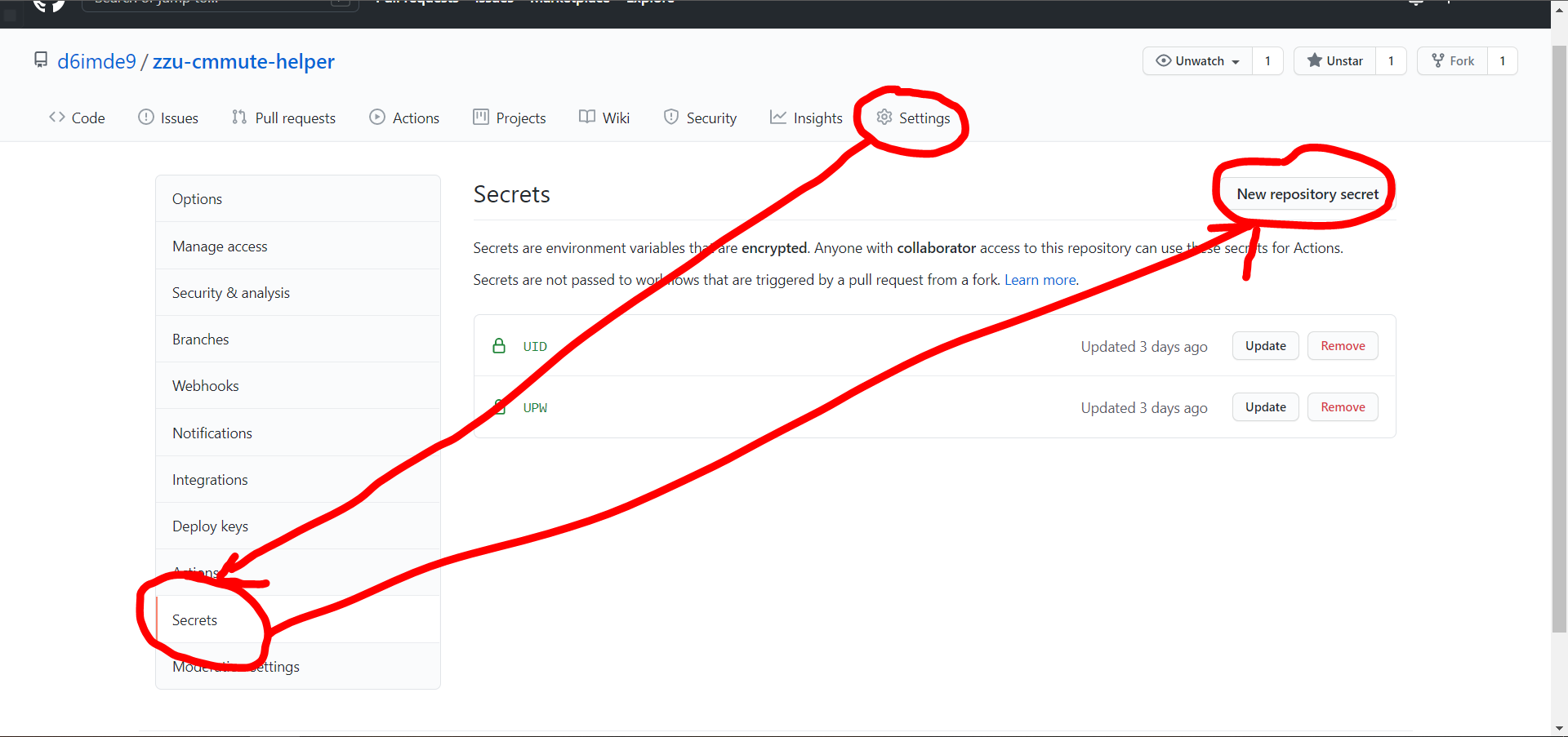Viewport: 1568px width, 737px height.
Task: Open the Wiki tab
Action: pyautogui.click(x=604, y=118)
